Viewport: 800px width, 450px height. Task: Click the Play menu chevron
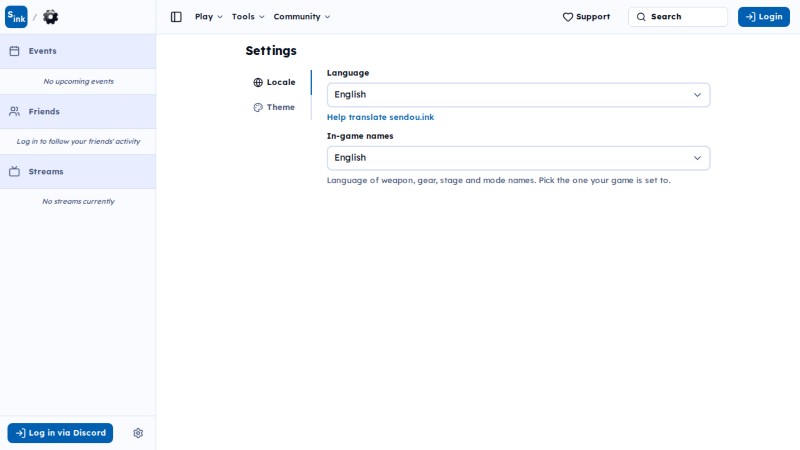220,17
